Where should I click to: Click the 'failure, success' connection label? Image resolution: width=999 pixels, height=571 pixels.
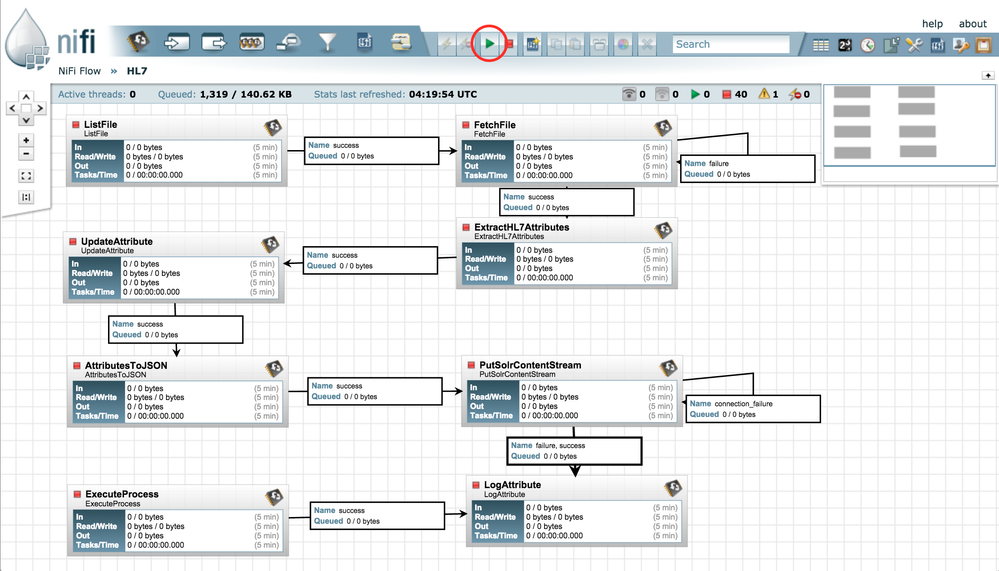point(574,451)
